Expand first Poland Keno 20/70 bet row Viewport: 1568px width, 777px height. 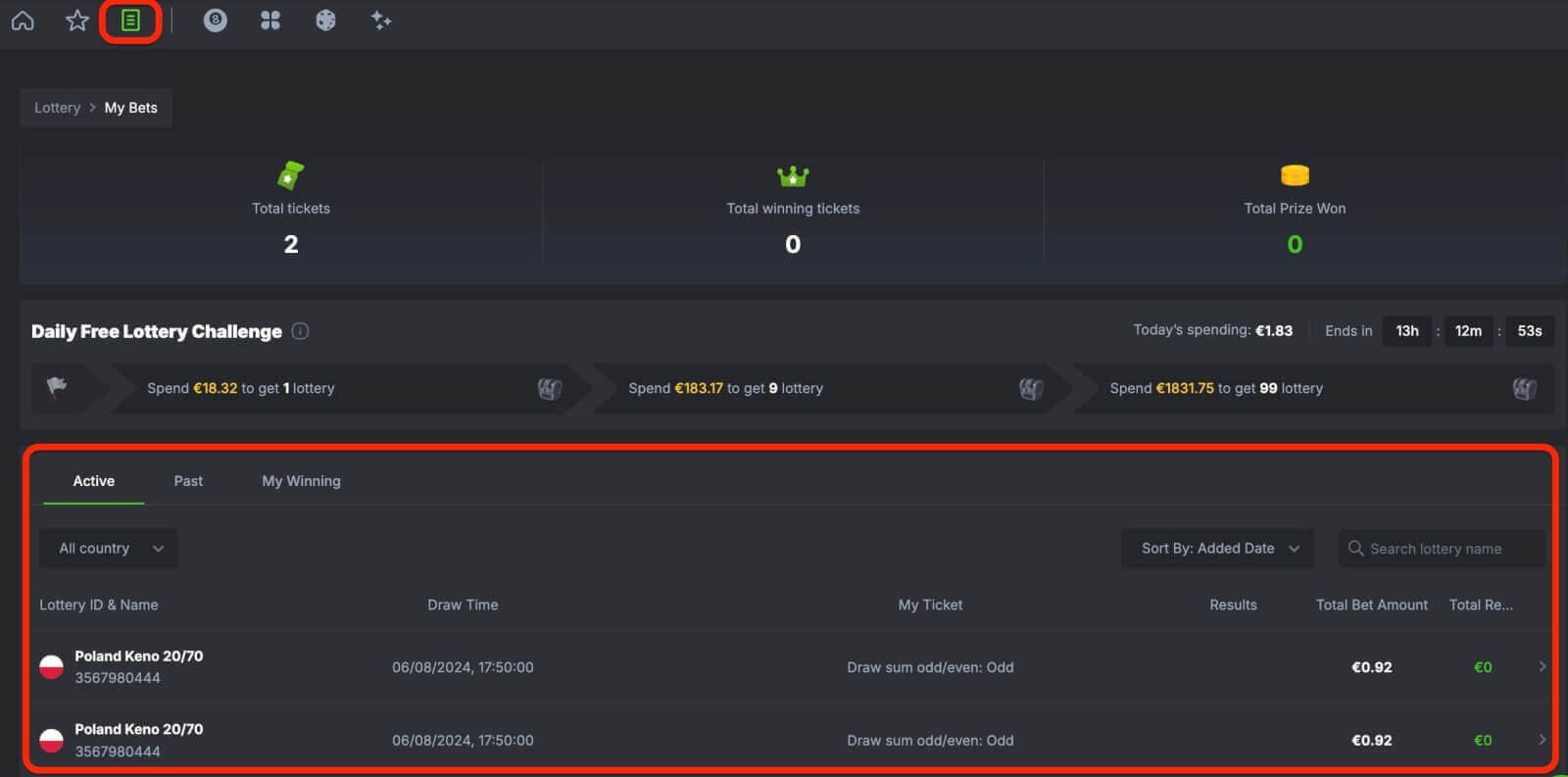pyautogui.click(x=1542, y=667)
